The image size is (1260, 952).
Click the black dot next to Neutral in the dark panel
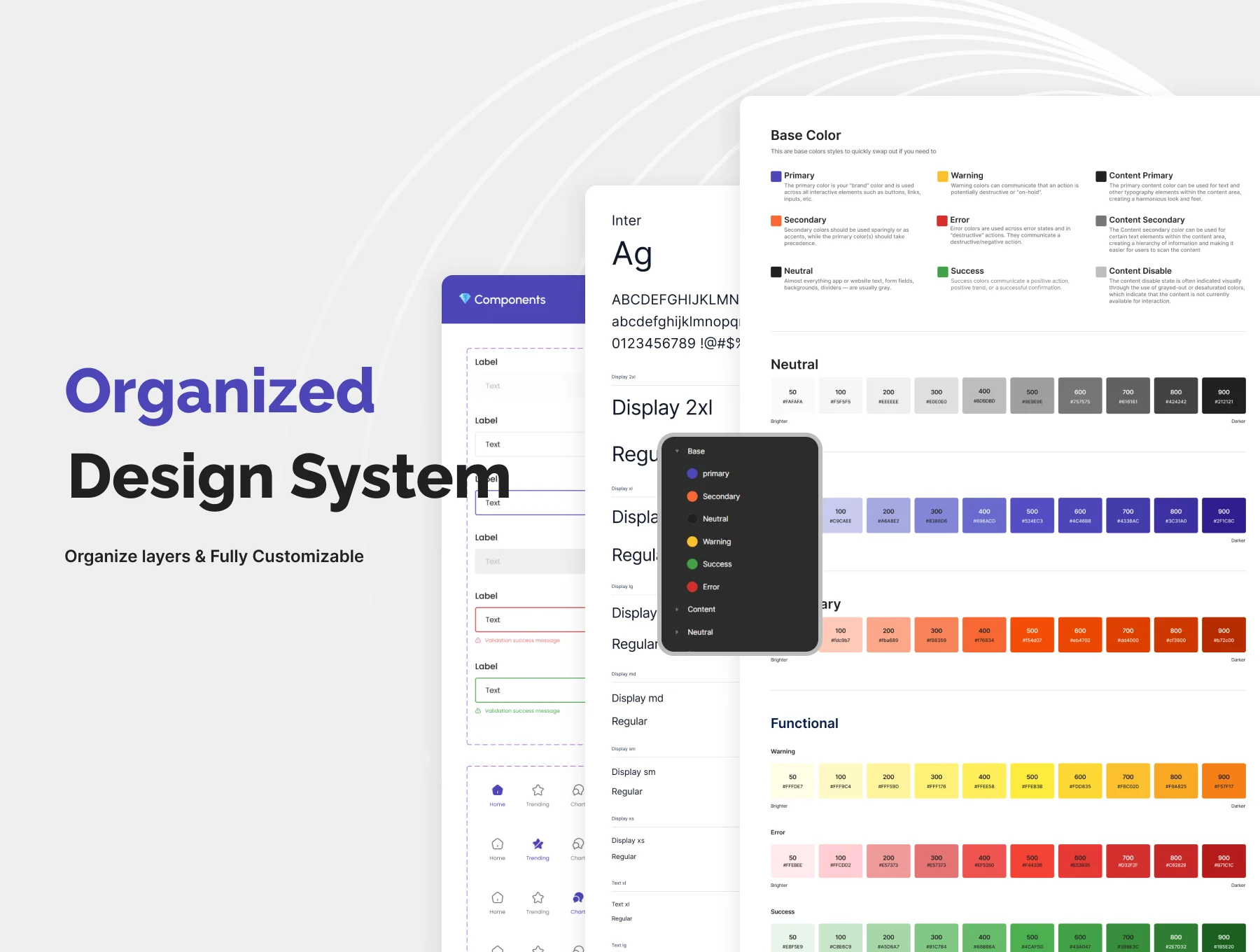pos(692,519)
